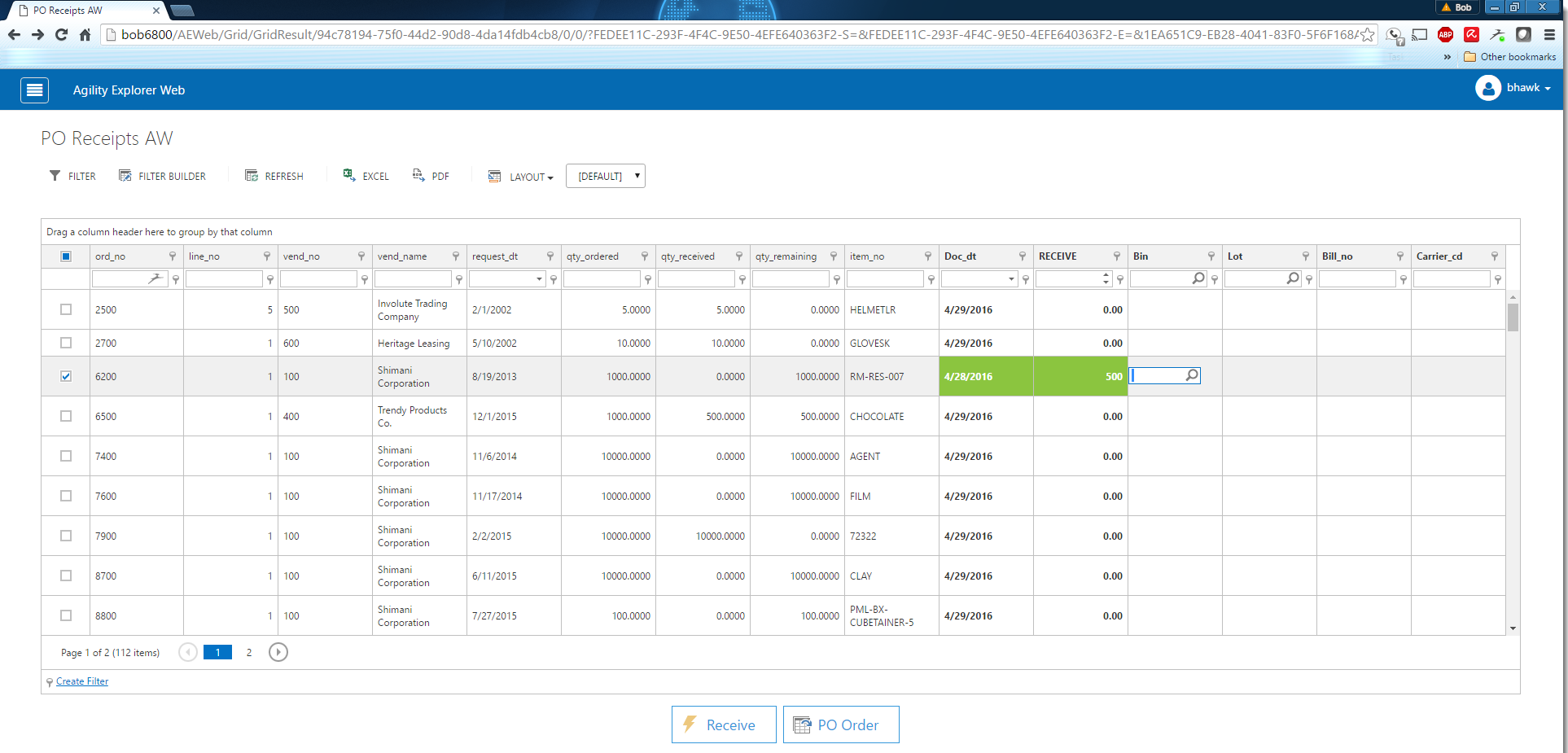The image size is (1568, 753).
Task: Export the grid to Excel
Action: (x=366, y=176)
